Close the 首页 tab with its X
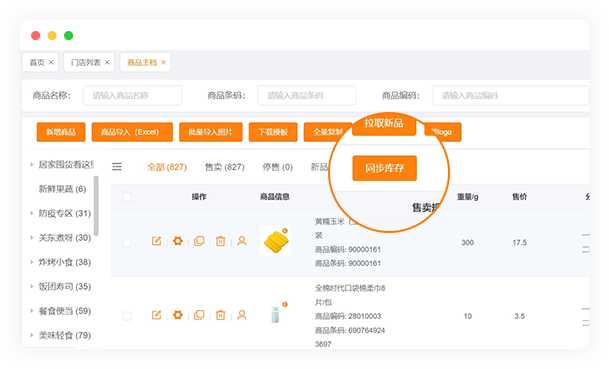The height and width of the screenshot is (369, 609). click(51, 63)
